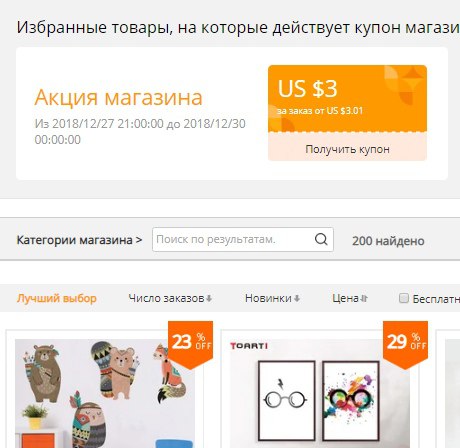Click Получить купон button
Image resolution: width=460 pixels, height=448 pixels.
pyautogui.click(x=347, y=149)
